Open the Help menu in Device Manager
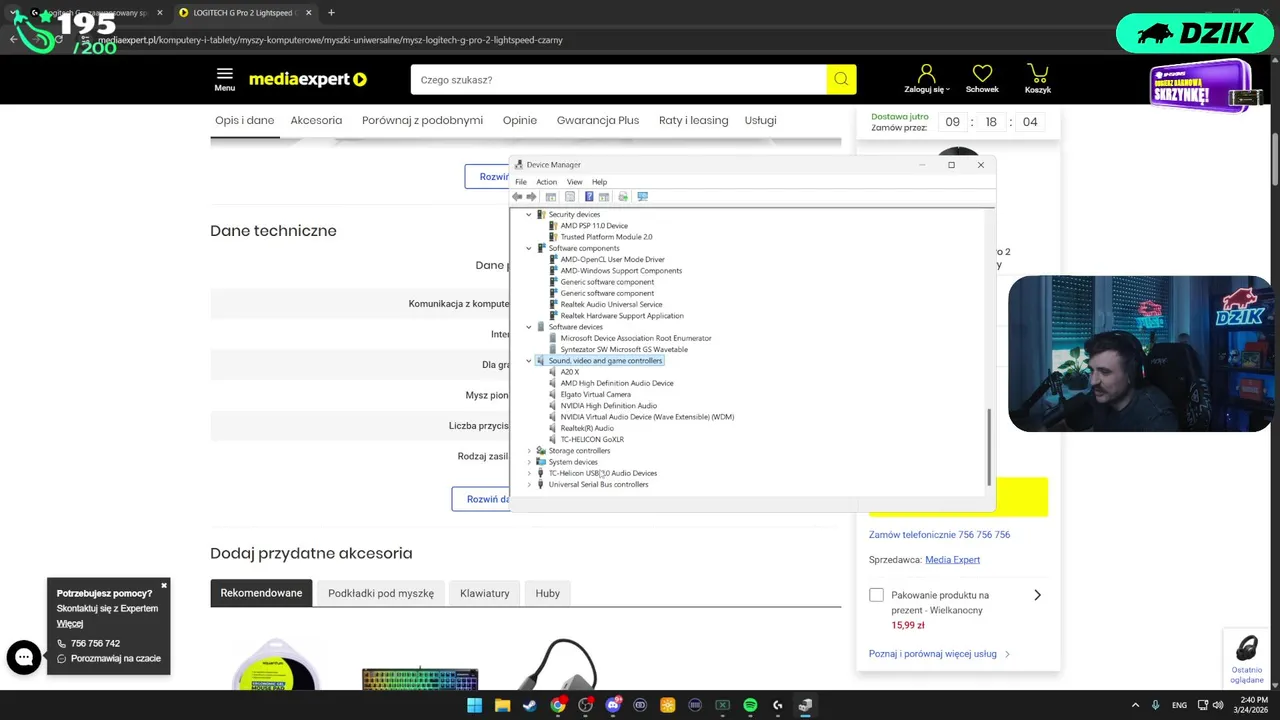 click(x=599, y=182)
